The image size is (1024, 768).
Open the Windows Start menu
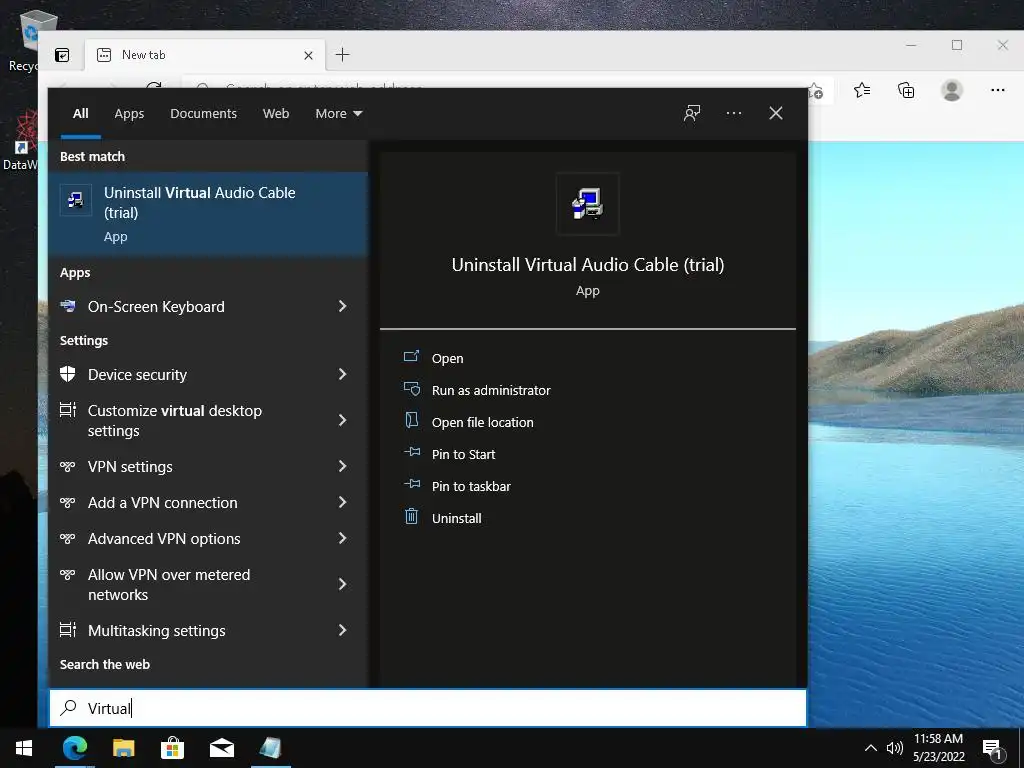click(24, 748)
